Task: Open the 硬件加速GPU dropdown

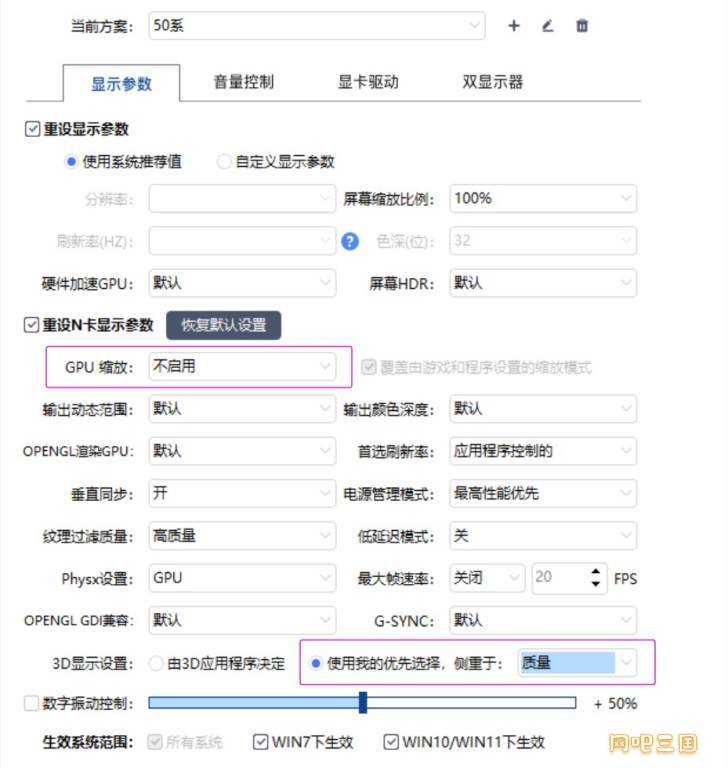Action: tap(242, 283)
